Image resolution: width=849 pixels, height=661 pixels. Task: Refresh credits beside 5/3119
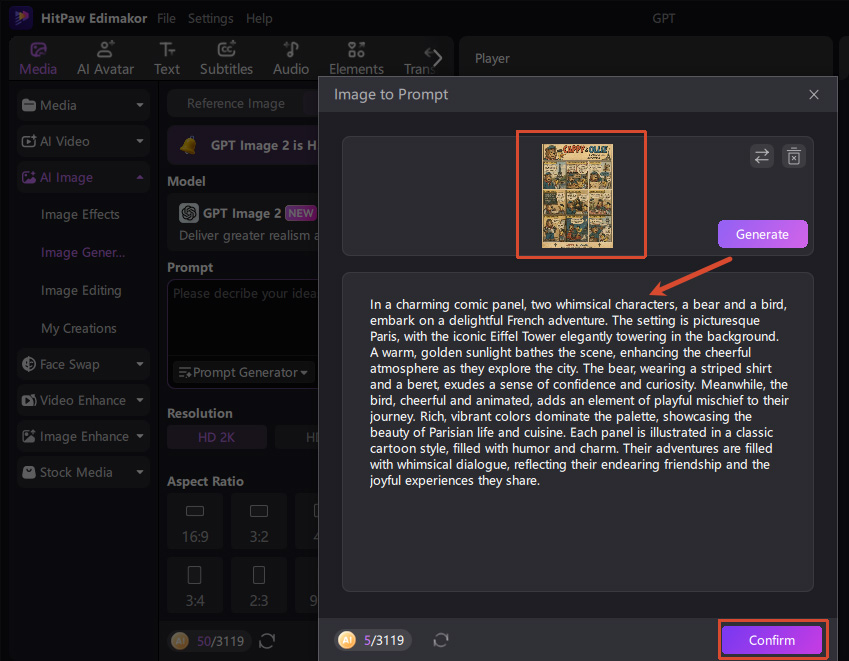(x=441, y=640)
